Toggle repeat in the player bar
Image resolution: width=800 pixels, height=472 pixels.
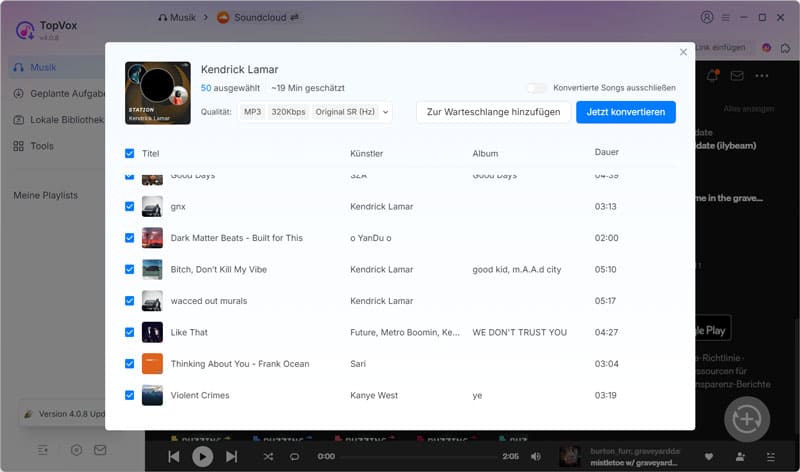point(294,457)
